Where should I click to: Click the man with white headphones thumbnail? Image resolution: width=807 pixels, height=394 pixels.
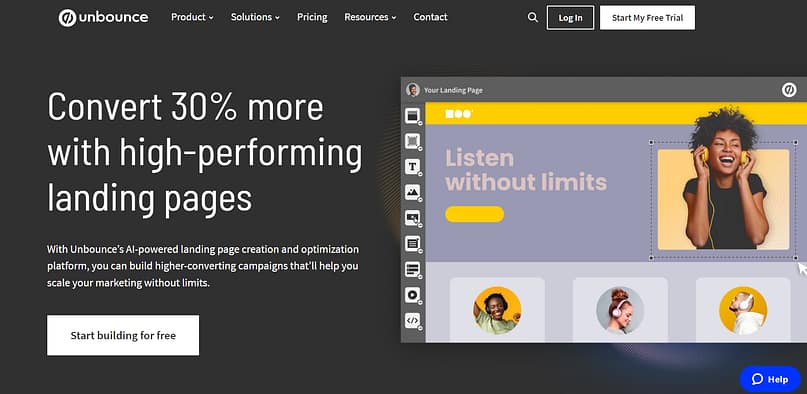(743, 310)
